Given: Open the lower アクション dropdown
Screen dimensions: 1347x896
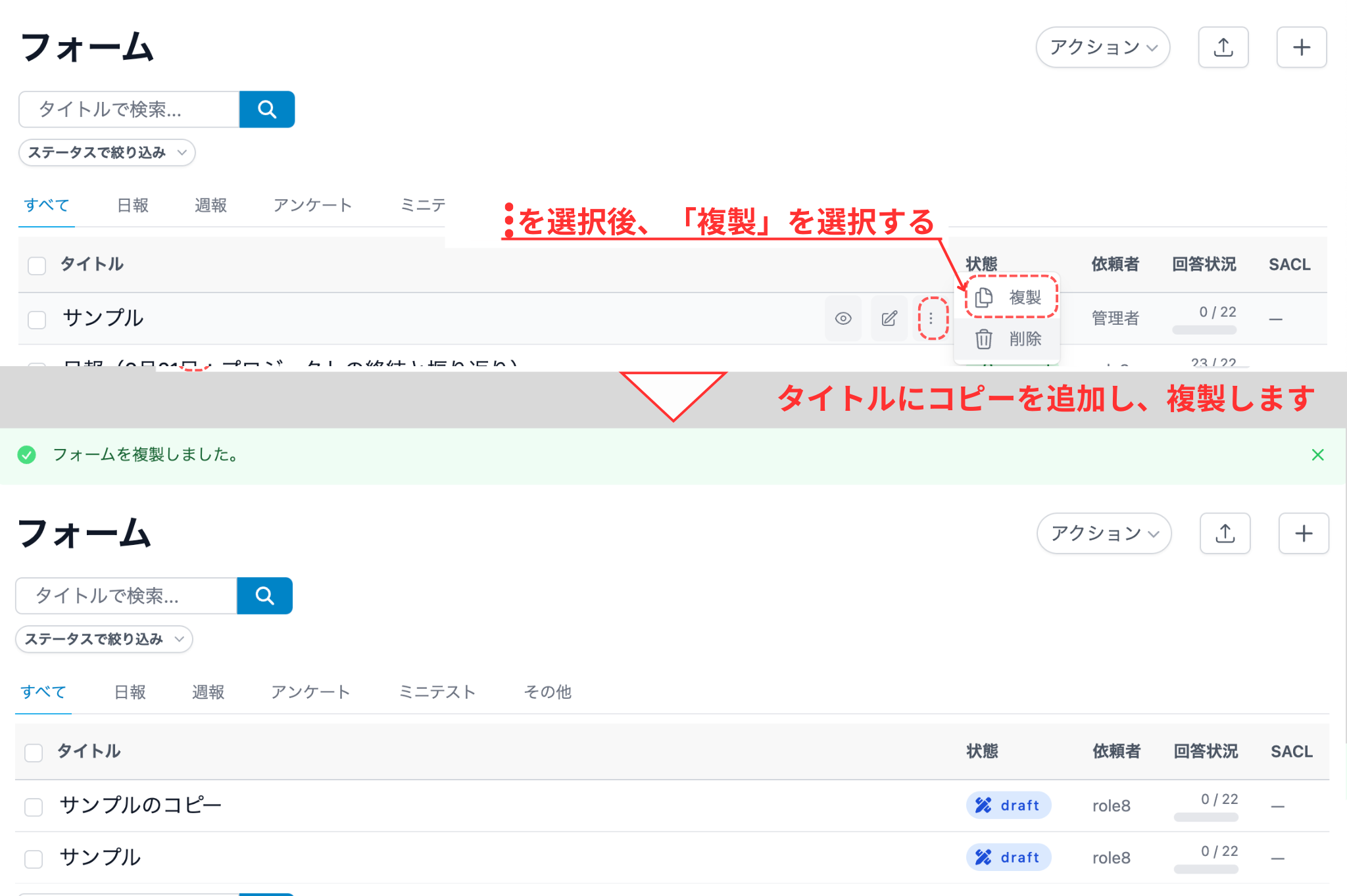Looking at the screenshot, I should 1104,533.
